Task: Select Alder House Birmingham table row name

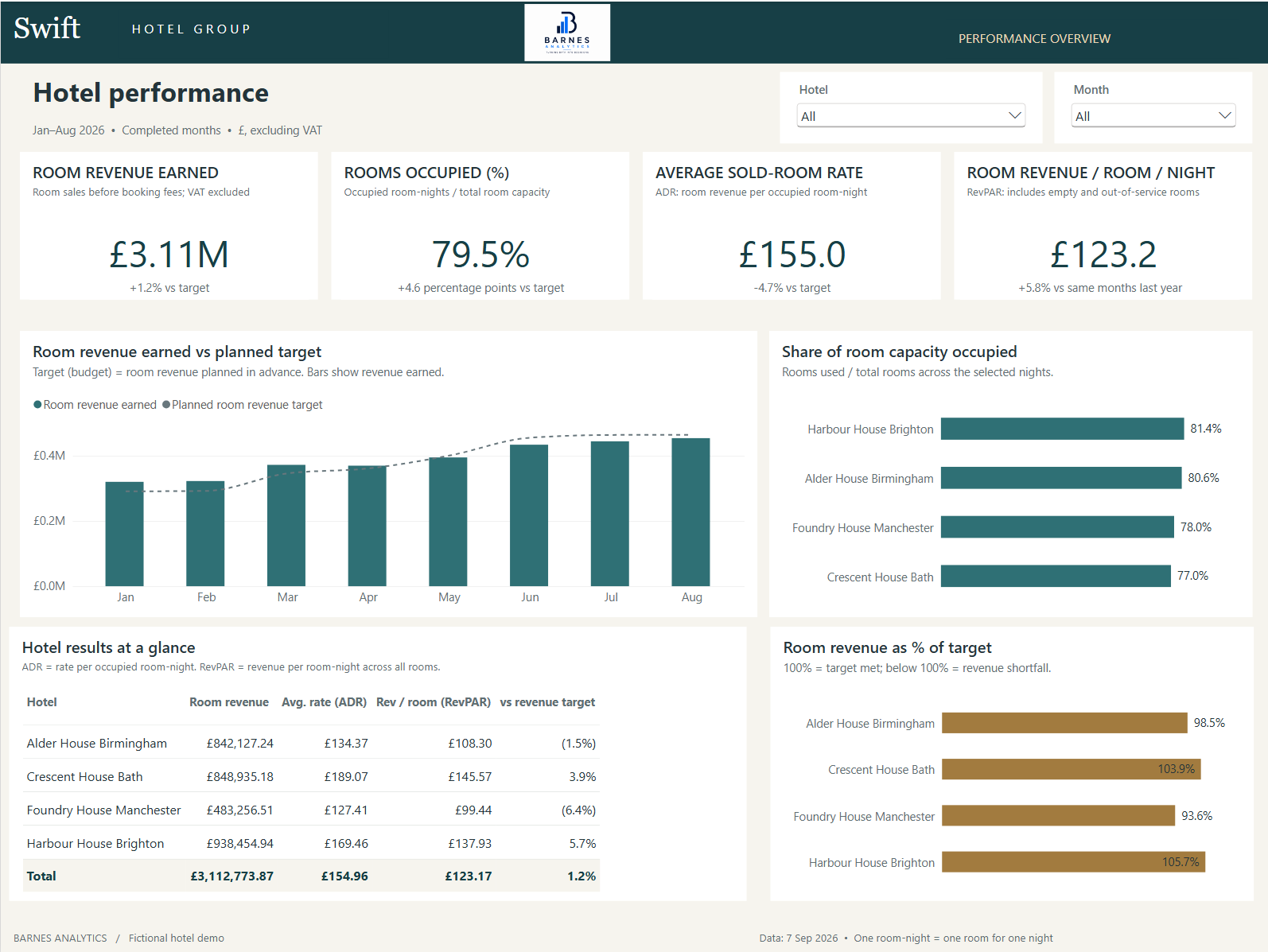Action: click(x=97, y=744)
